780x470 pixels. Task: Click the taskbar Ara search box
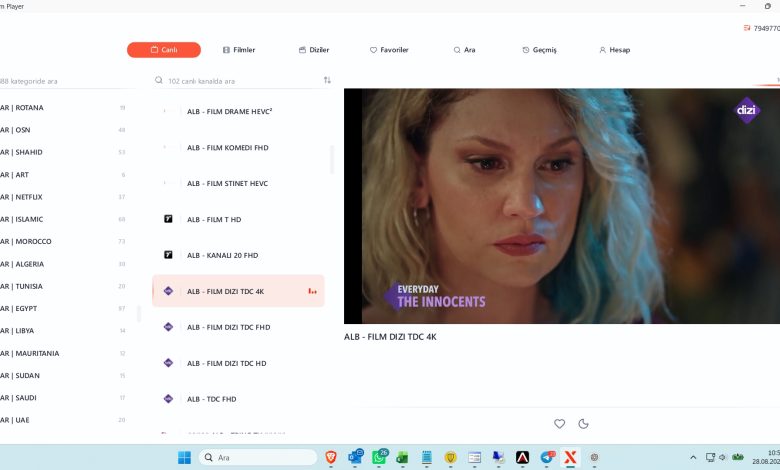(258, 458)
